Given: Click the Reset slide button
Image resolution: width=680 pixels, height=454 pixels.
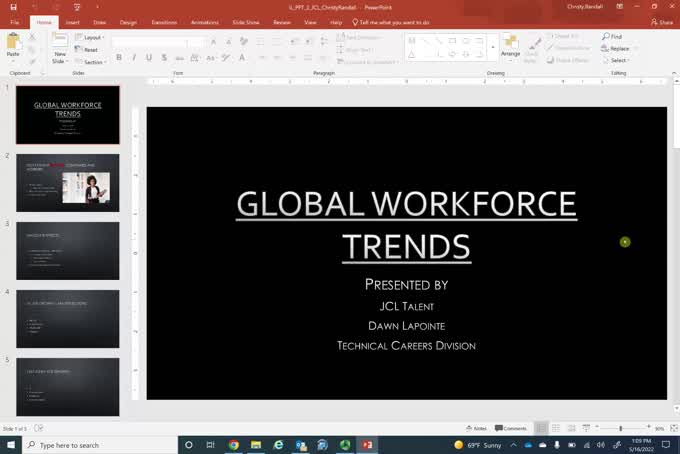Looking at the screenshot, I should pyautogui.click(x=86, y=50).
